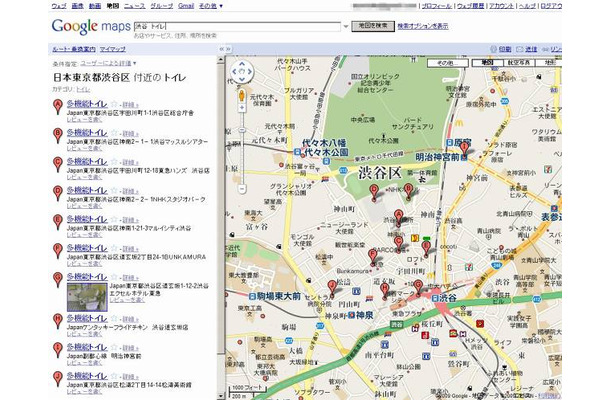Pick the Street View pegman icon
Viewport: 610px width, 400px height.
tap(242, 96)
